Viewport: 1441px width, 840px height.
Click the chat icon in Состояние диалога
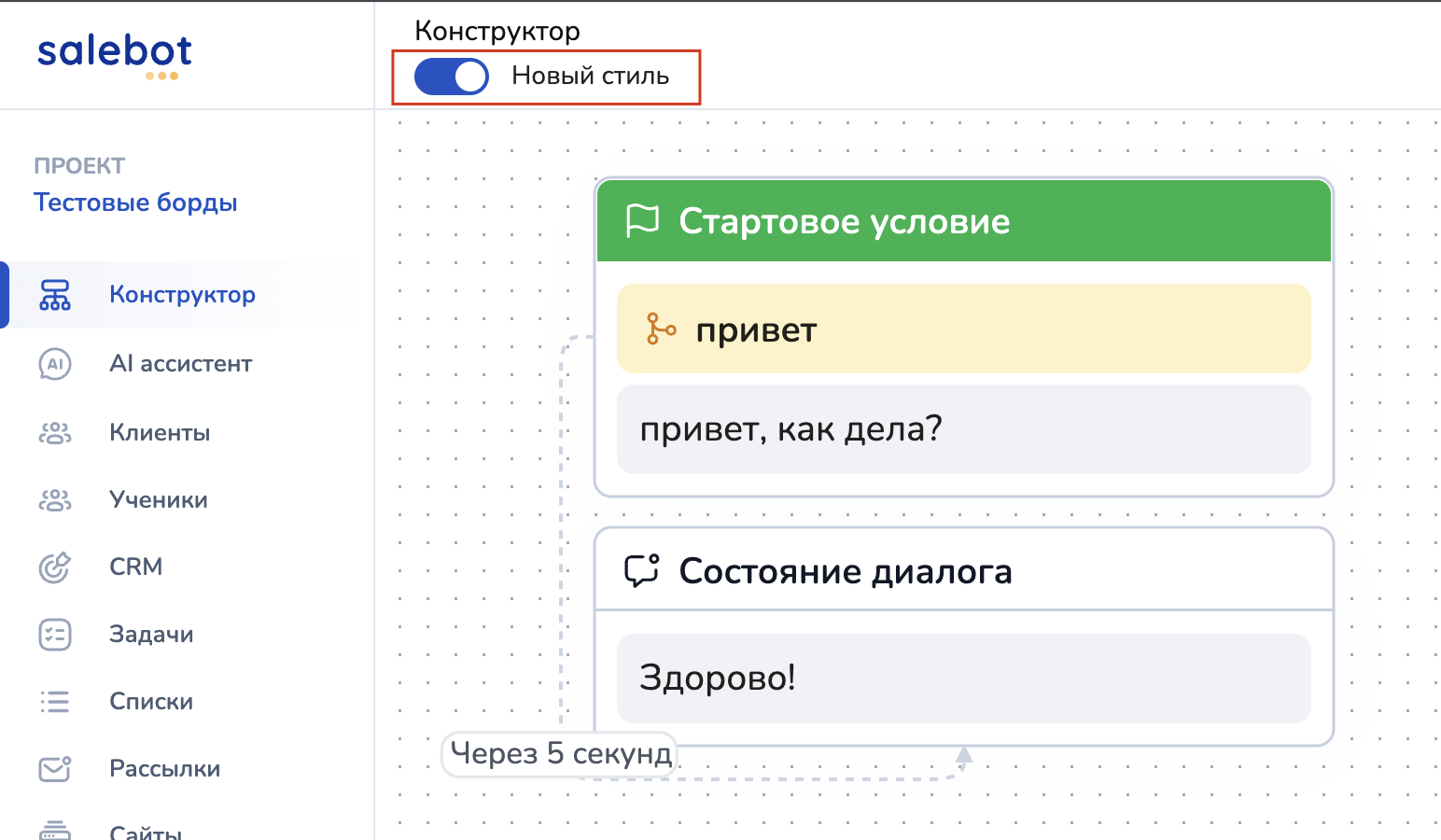642,570
